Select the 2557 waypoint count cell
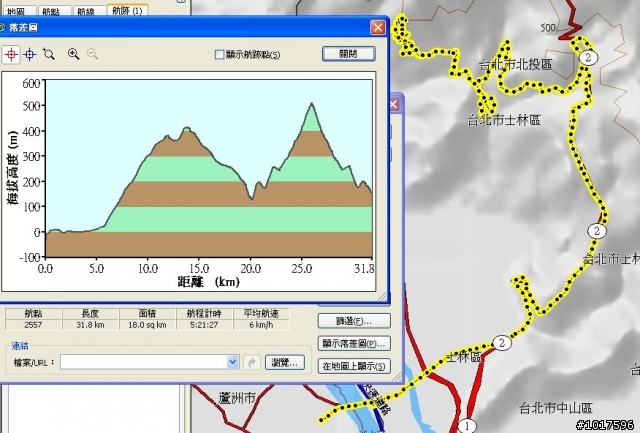 click(33, 325)
